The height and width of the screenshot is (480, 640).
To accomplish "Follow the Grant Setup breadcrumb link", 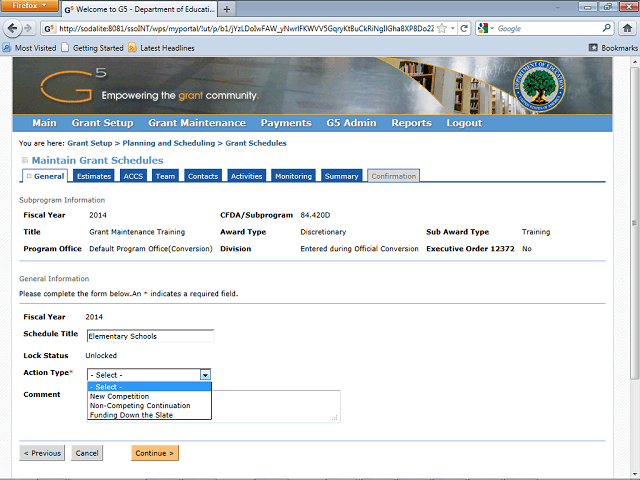I will point(90,143).
